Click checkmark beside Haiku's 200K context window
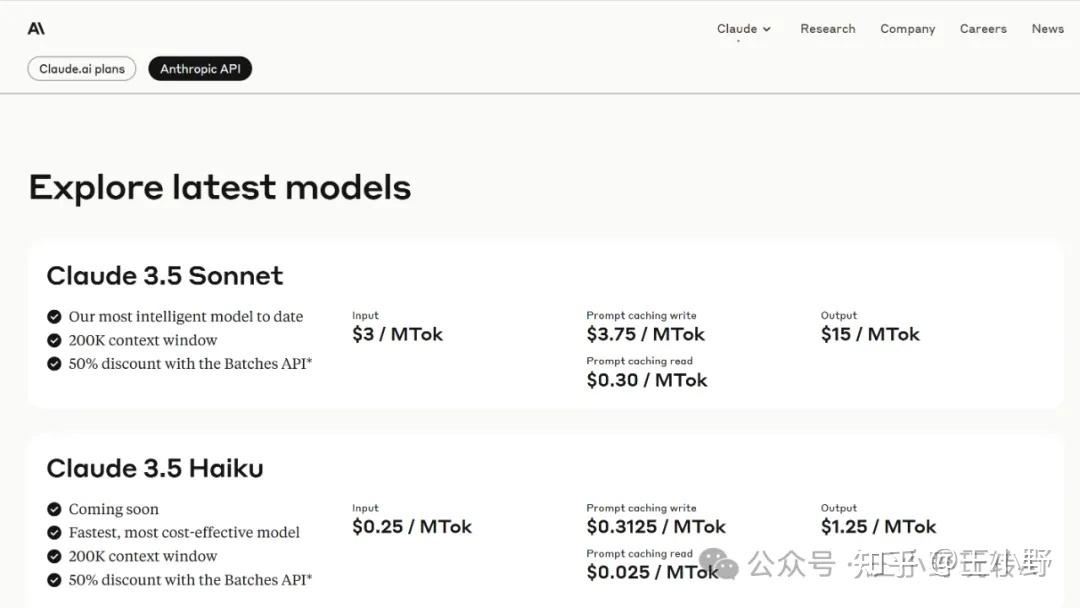Screen dimensions: 1080x608 coord(54,556)
